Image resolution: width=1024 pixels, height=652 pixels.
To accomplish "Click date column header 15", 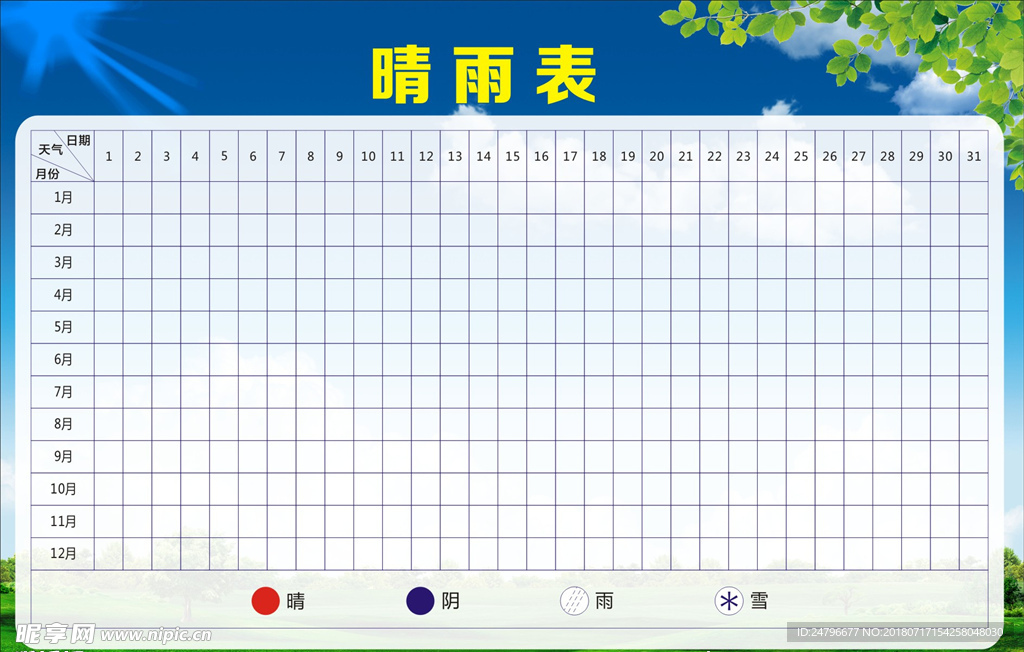I will click(512, 157).
